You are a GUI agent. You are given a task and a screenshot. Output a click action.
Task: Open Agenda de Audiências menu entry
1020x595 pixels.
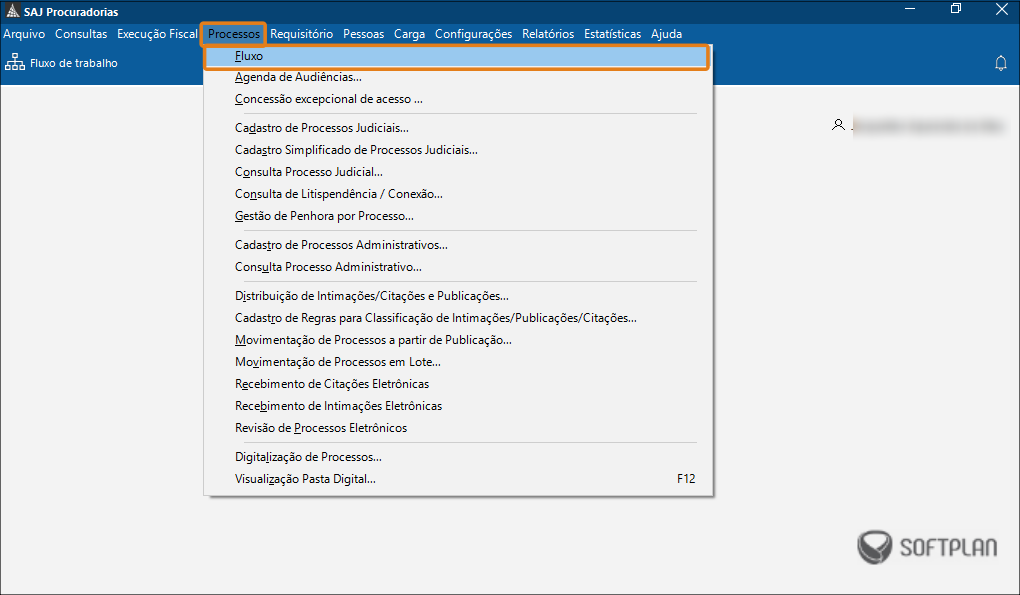coord(298,77)
